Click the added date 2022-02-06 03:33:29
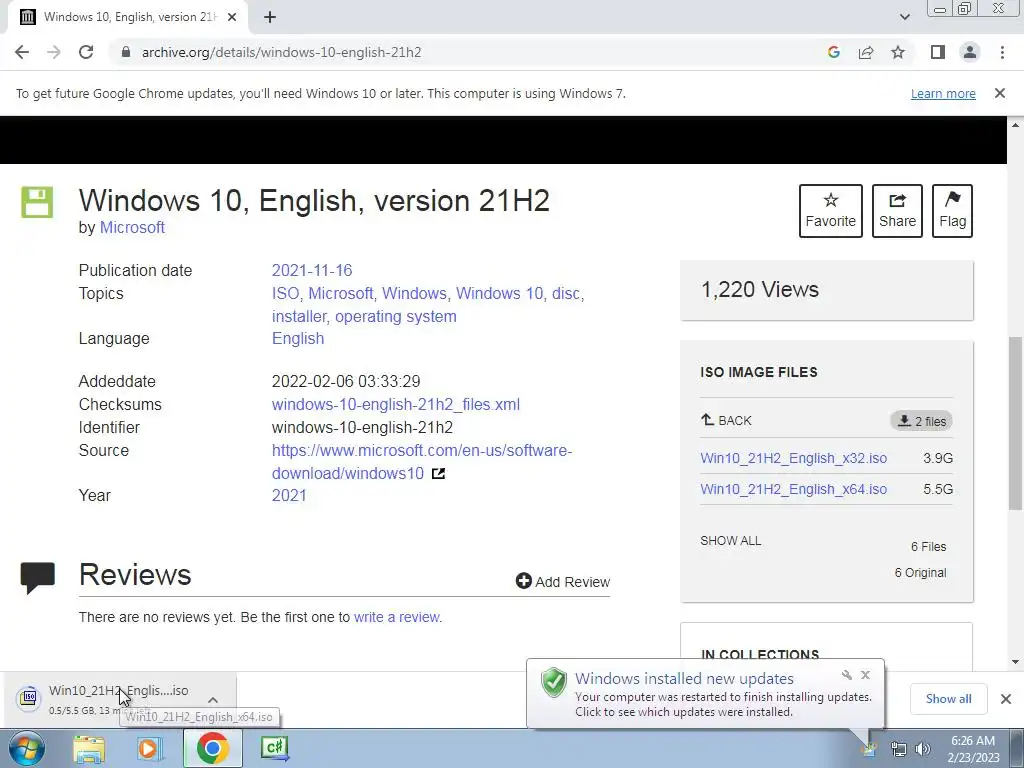 click(346, 381)
